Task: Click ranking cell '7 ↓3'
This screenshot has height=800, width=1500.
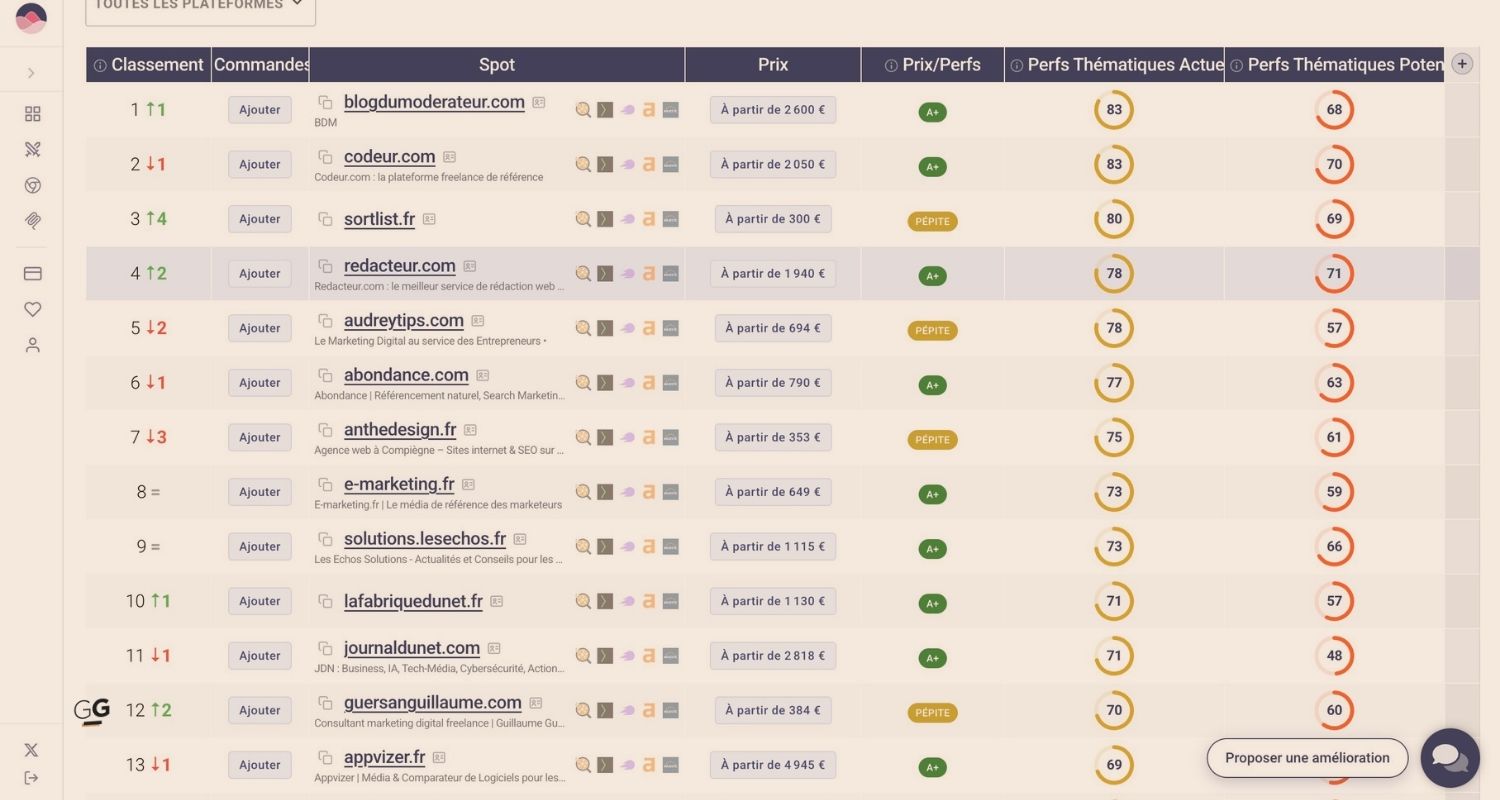Action: point(149,437)
